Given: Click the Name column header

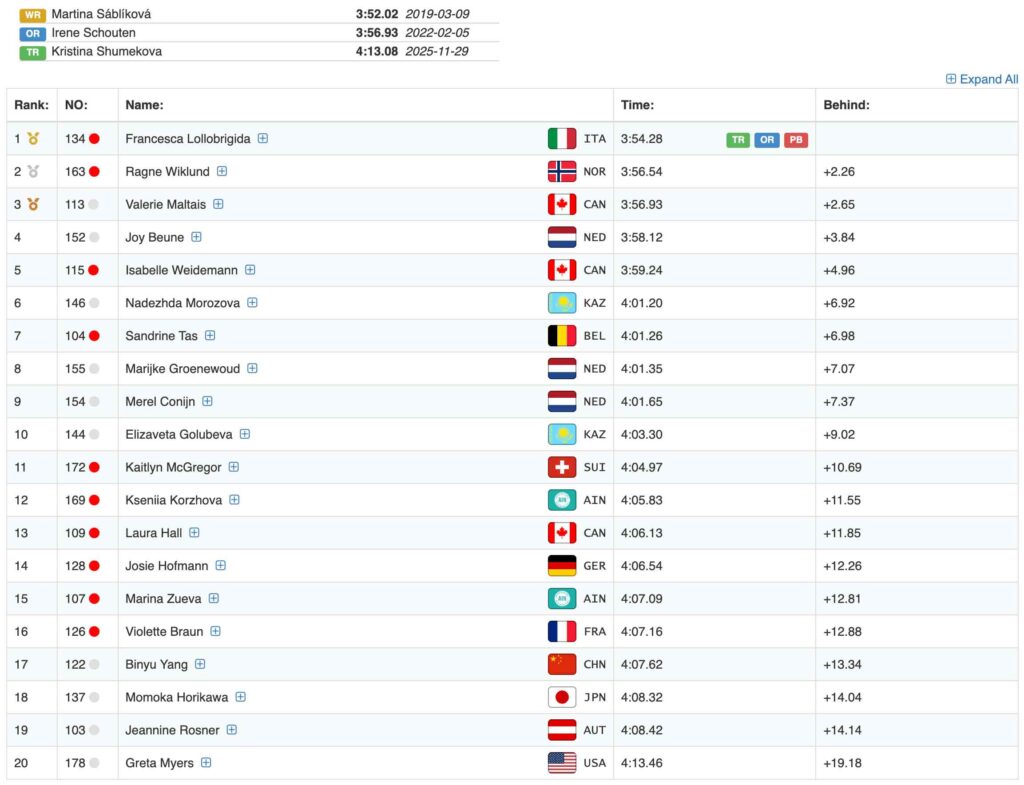Looking at the screenshot, I should [144, 105].
